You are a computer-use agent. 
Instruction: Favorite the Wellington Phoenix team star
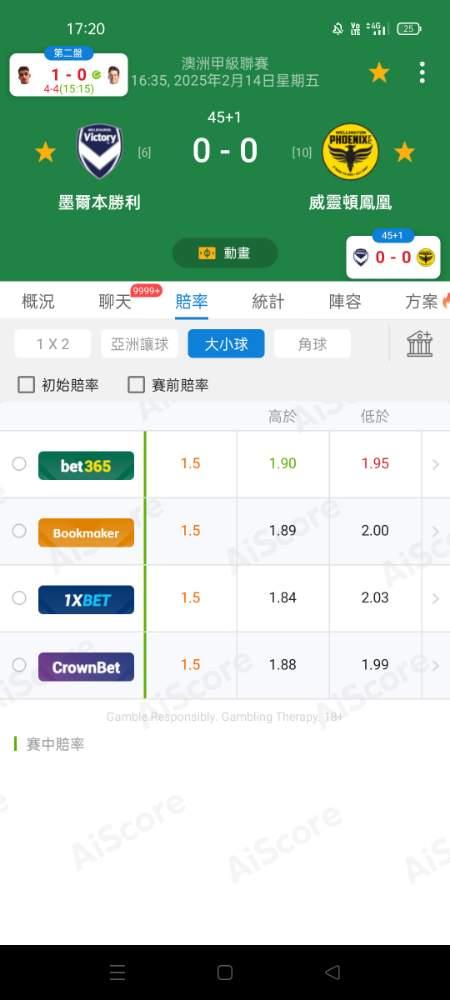404,152
